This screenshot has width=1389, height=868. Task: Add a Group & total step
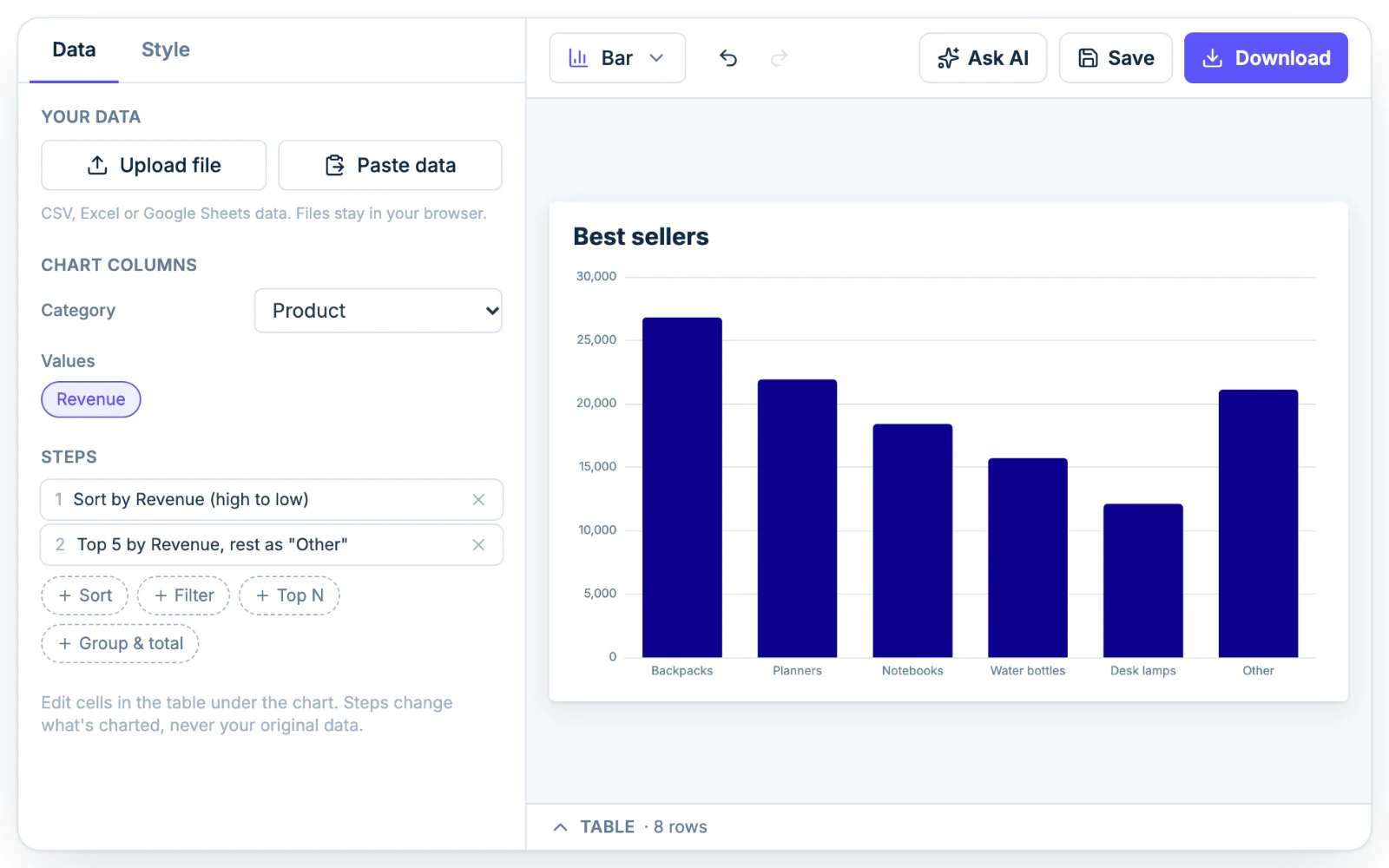[x=120, y=643]
